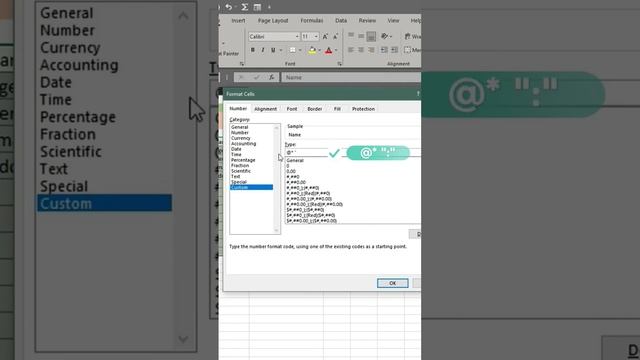640x360 pixels.
Task: Click the Align Left icon
Action: coord(351,50)
